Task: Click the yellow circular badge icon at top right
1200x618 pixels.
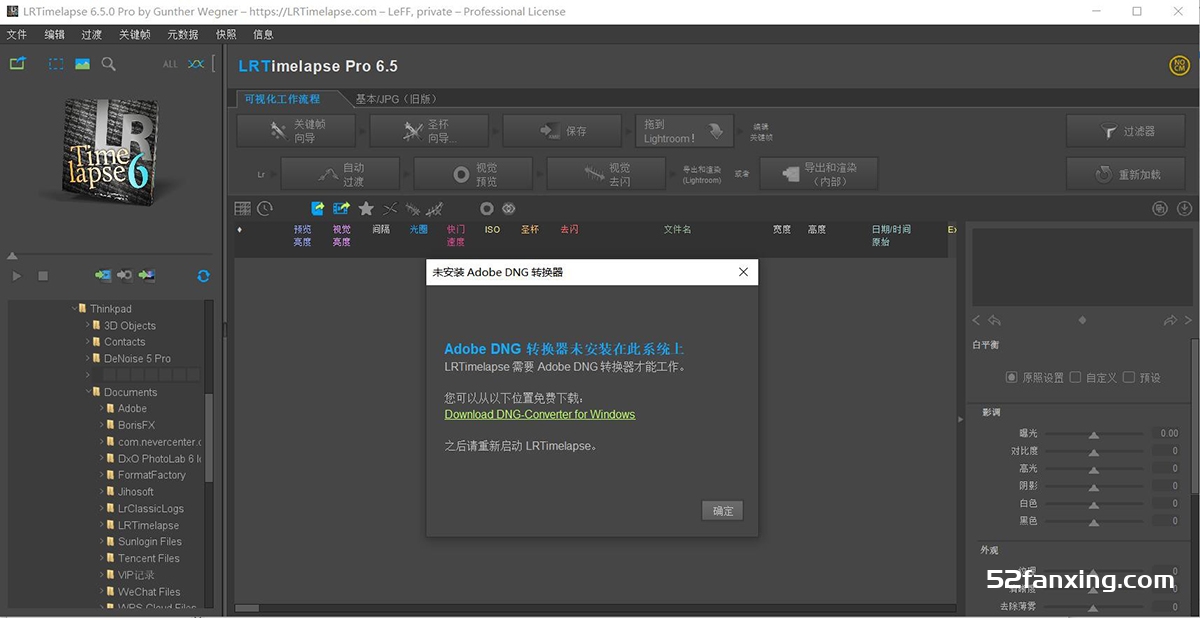Action: (1179, 66)
